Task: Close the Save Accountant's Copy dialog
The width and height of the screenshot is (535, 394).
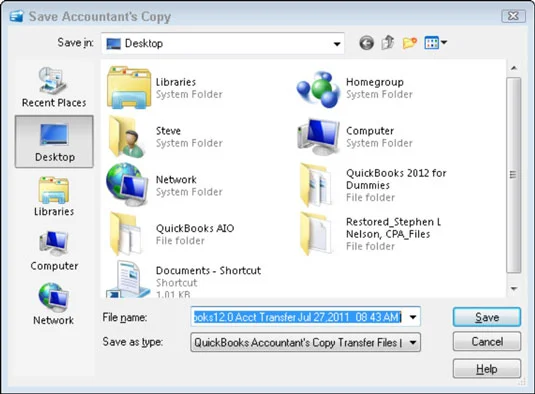Action: 513,16
